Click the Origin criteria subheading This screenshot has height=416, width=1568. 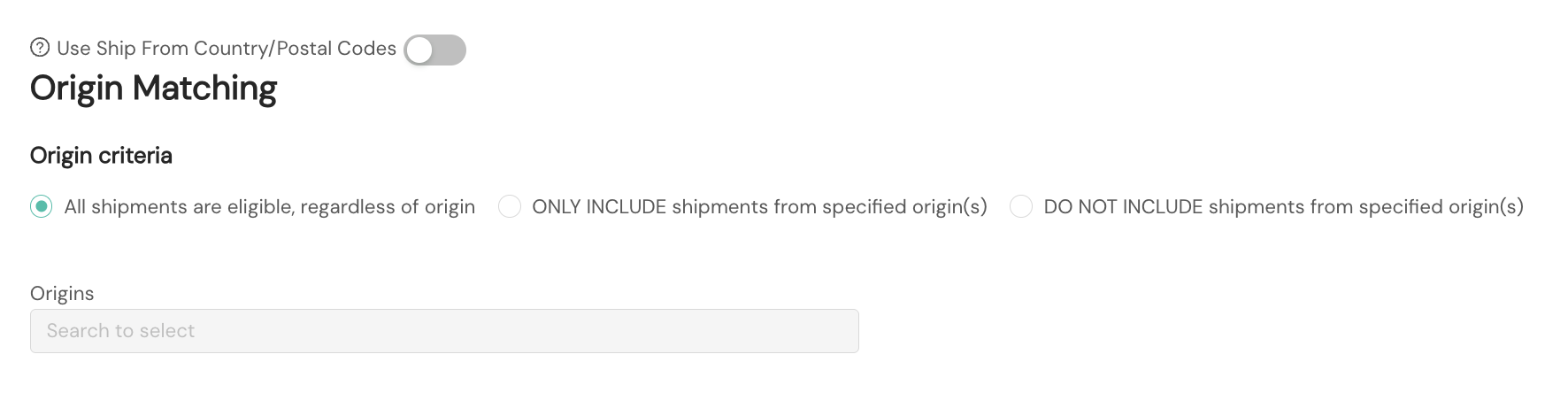coord(101,155)
